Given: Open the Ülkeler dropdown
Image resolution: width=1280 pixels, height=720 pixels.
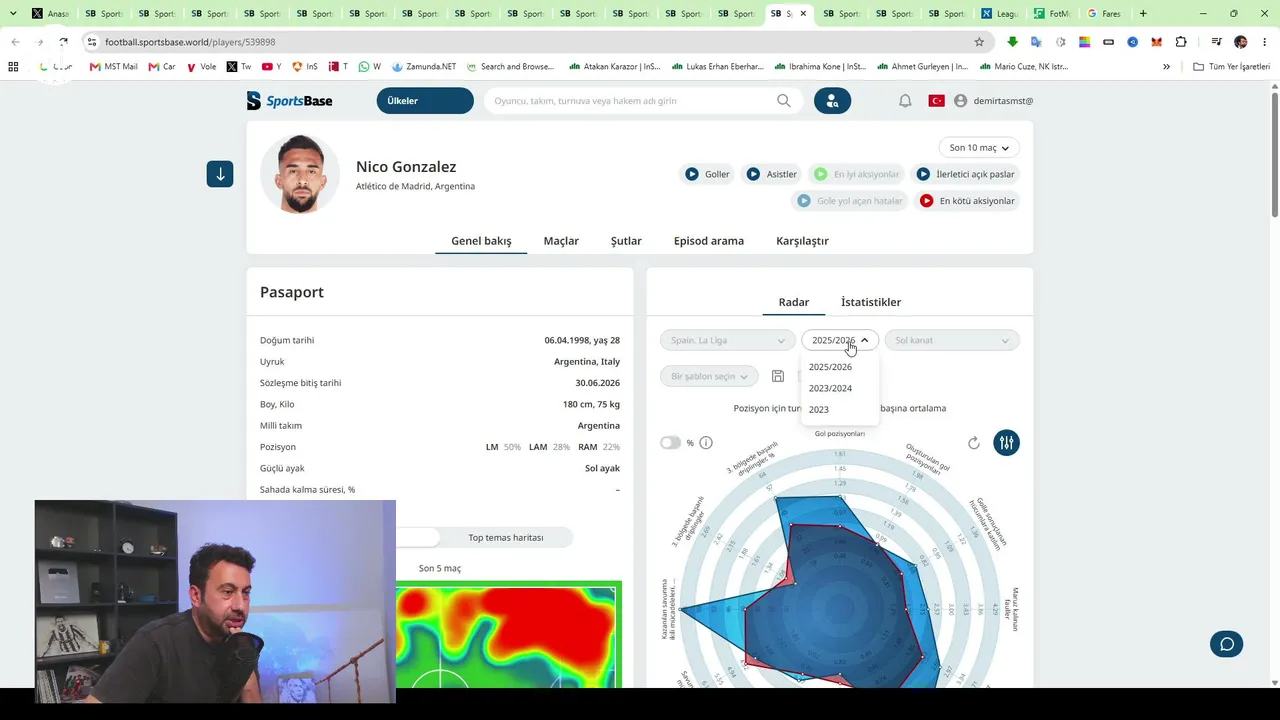Looking at the screenshot, I should 425,101.
